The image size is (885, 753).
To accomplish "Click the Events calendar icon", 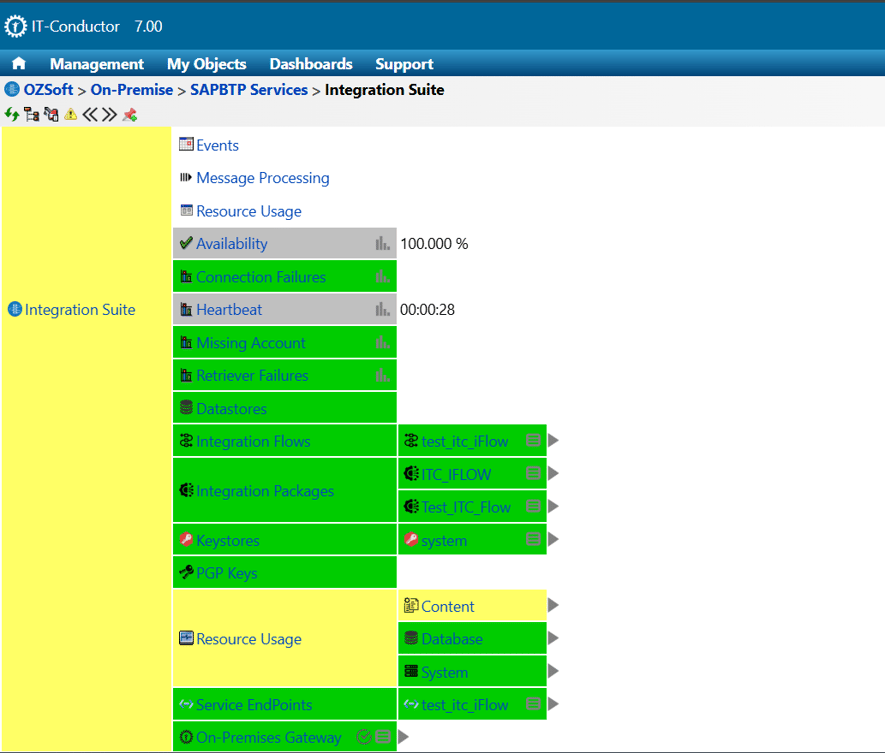I will point(186,145).
